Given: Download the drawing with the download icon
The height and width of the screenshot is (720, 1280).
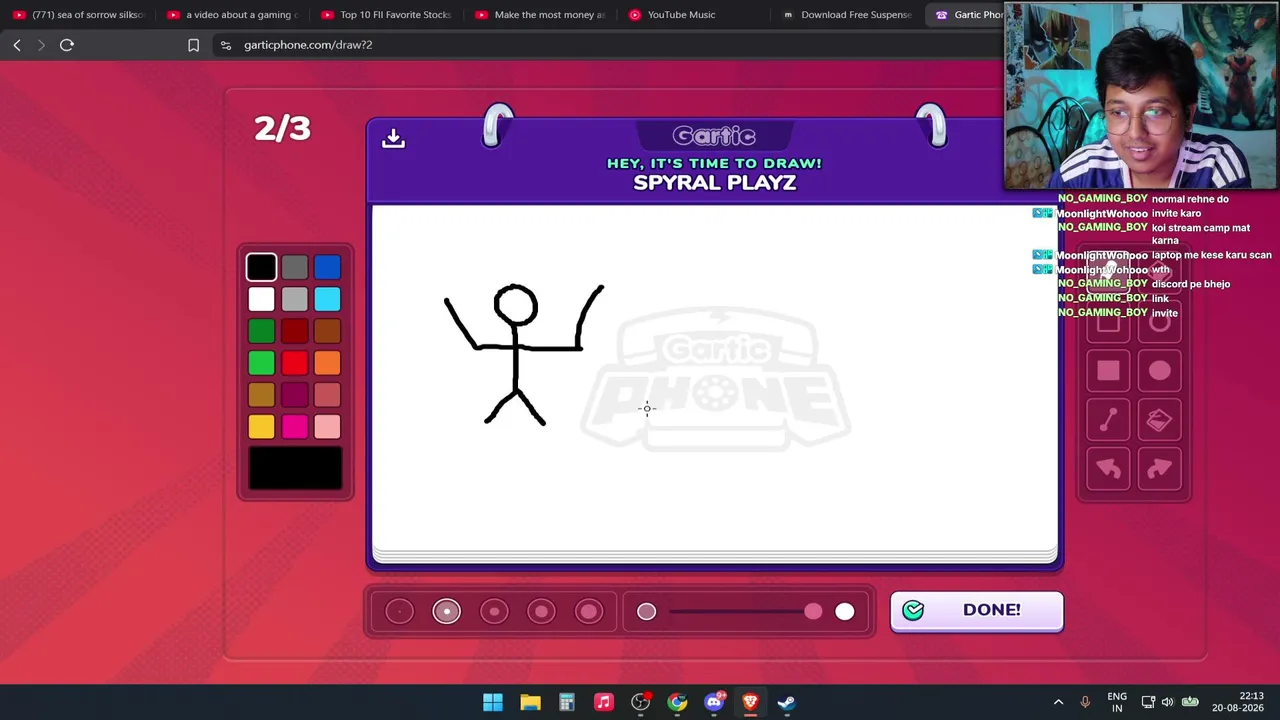Looking at the screenshot, I should click(393, 138).
